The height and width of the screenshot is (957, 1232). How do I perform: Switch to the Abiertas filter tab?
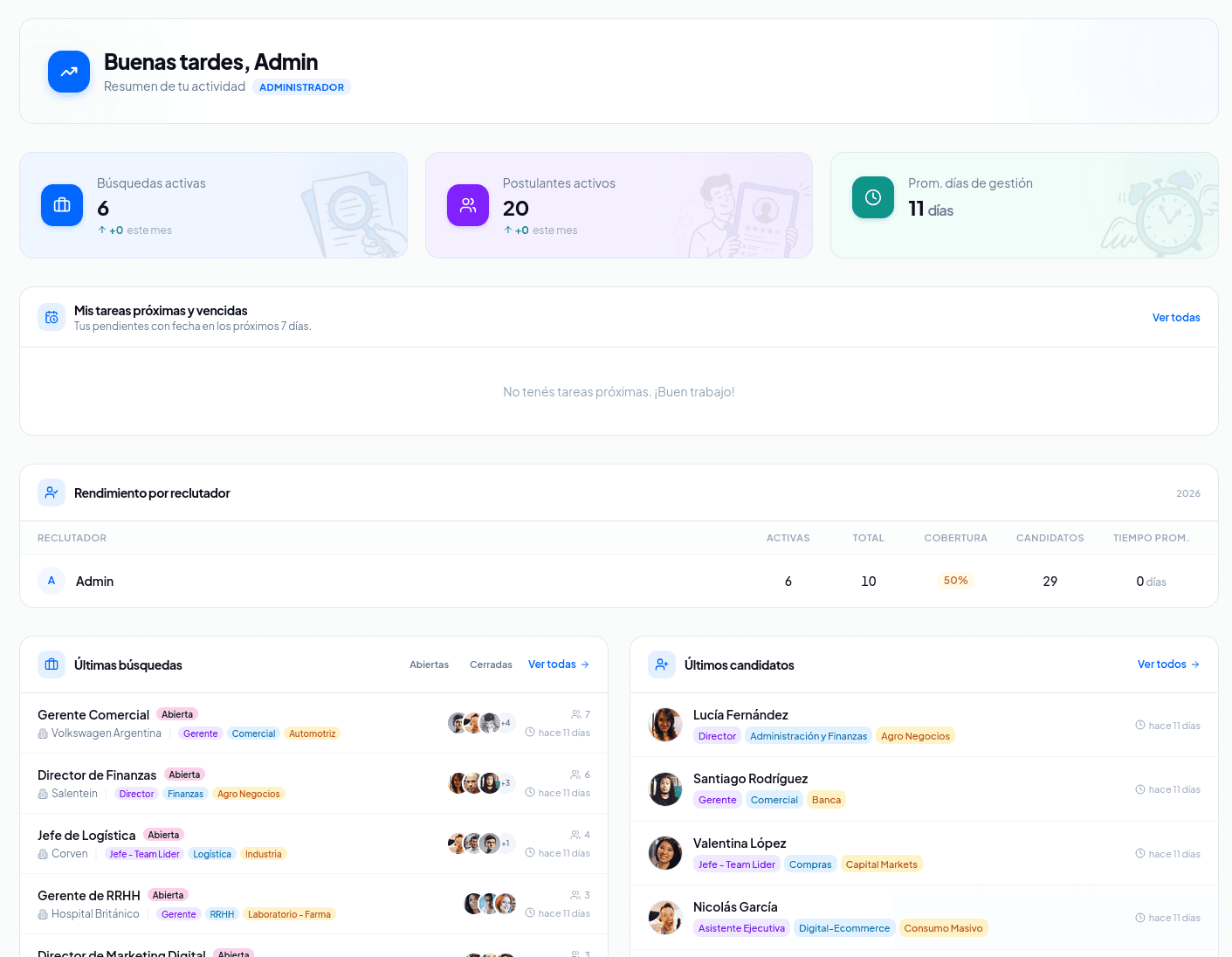429,664
